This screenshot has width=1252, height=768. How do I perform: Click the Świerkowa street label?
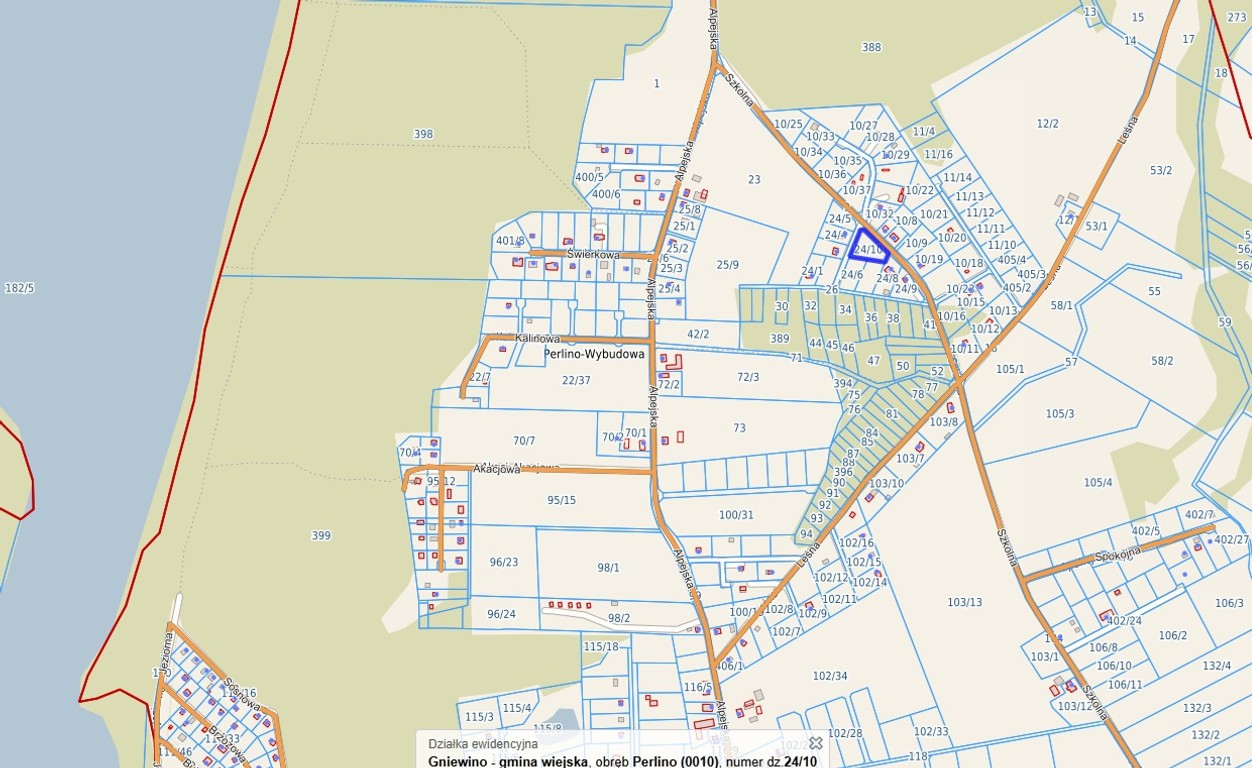(x=593, y=255)
